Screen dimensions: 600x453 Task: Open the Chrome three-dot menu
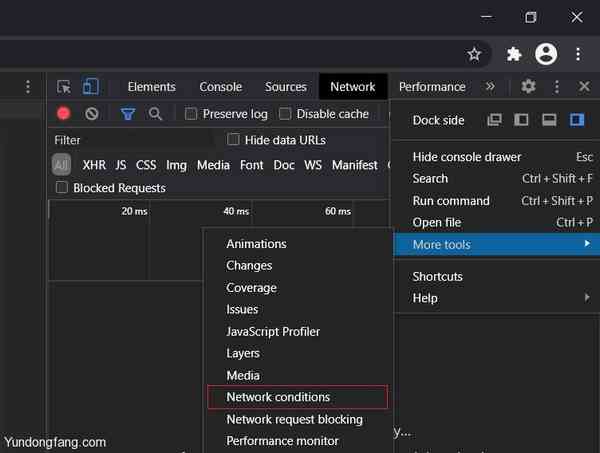click(x=578, y=54)
